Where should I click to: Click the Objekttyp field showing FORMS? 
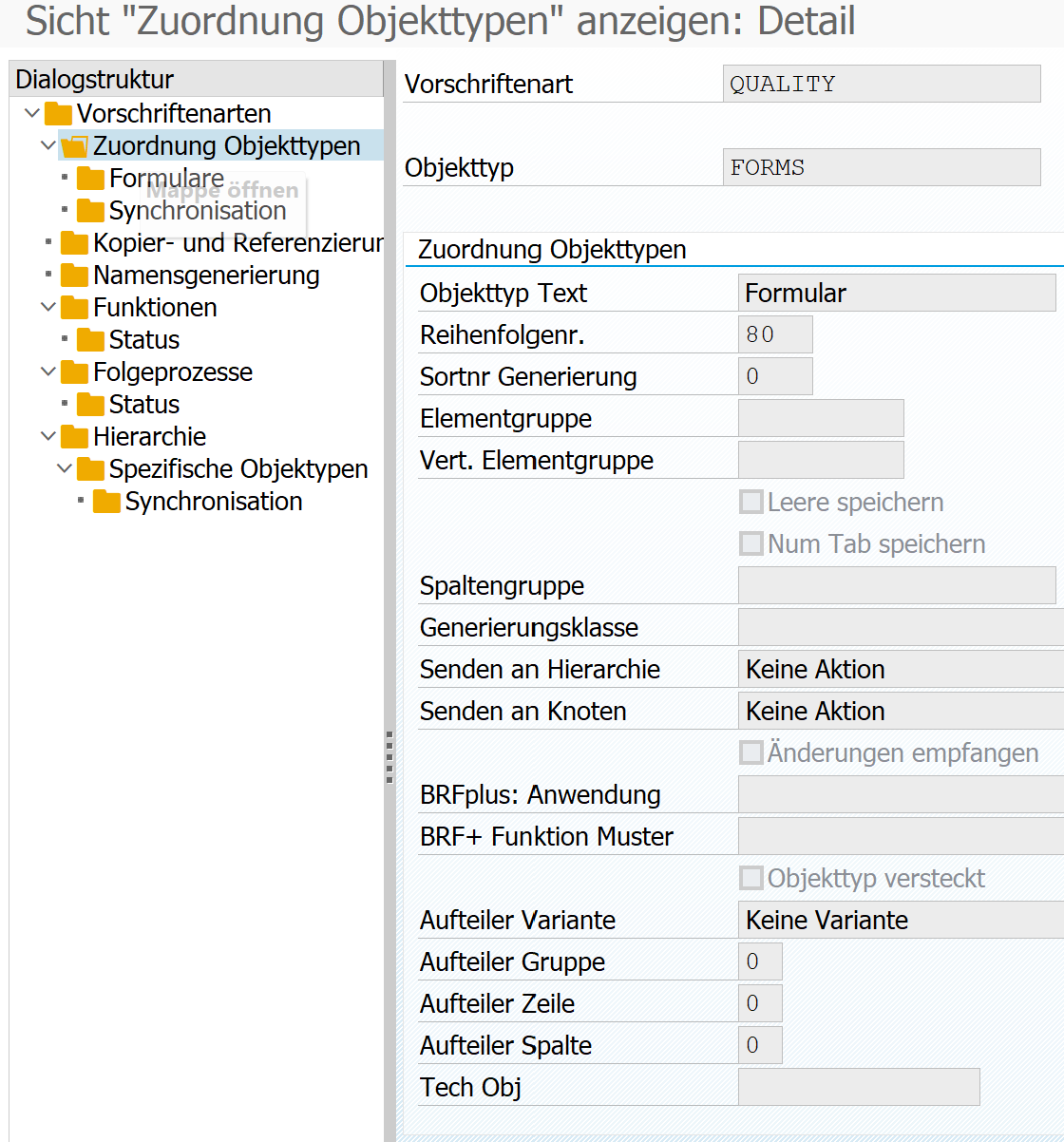coord(882,167)
